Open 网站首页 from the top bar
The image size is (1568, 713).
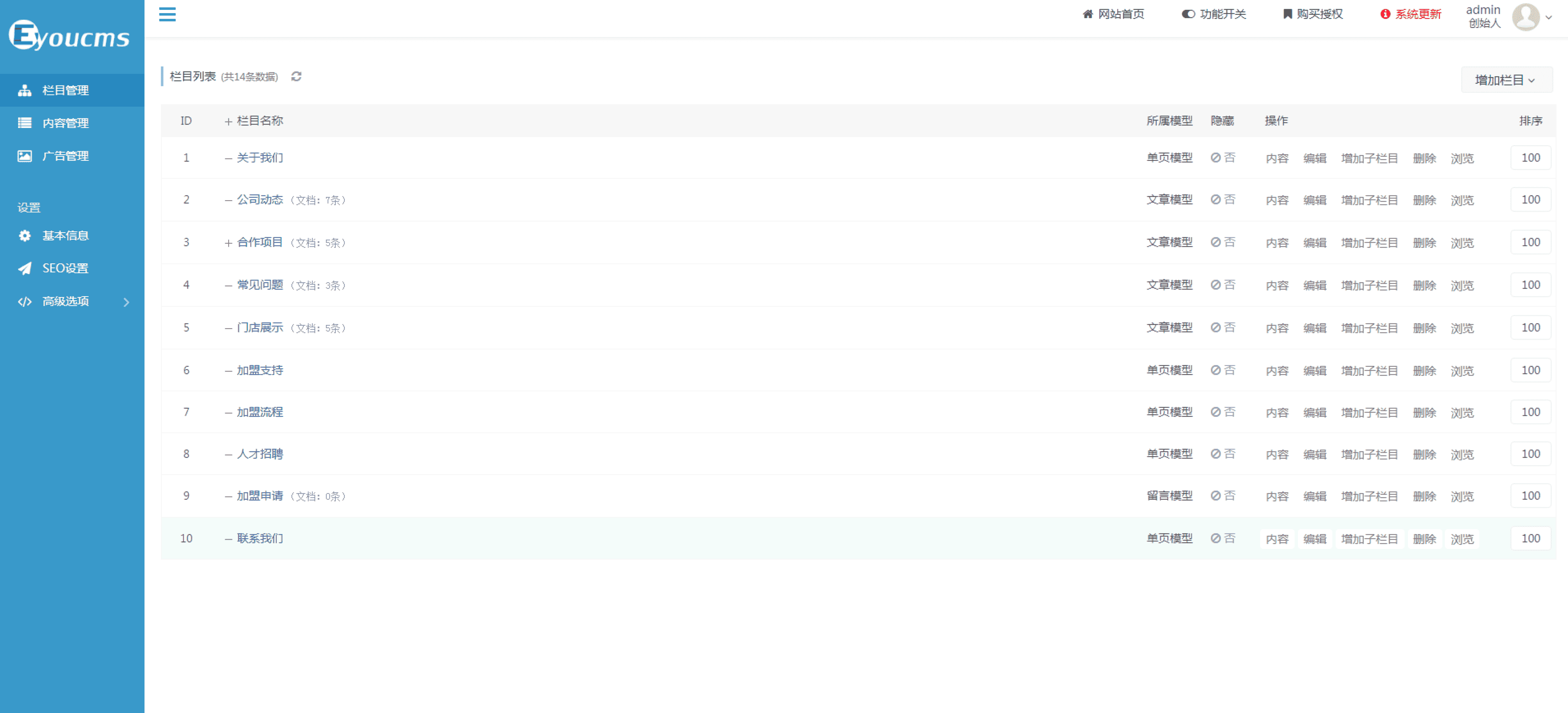pyautogui.click(x=1113, y=14)
